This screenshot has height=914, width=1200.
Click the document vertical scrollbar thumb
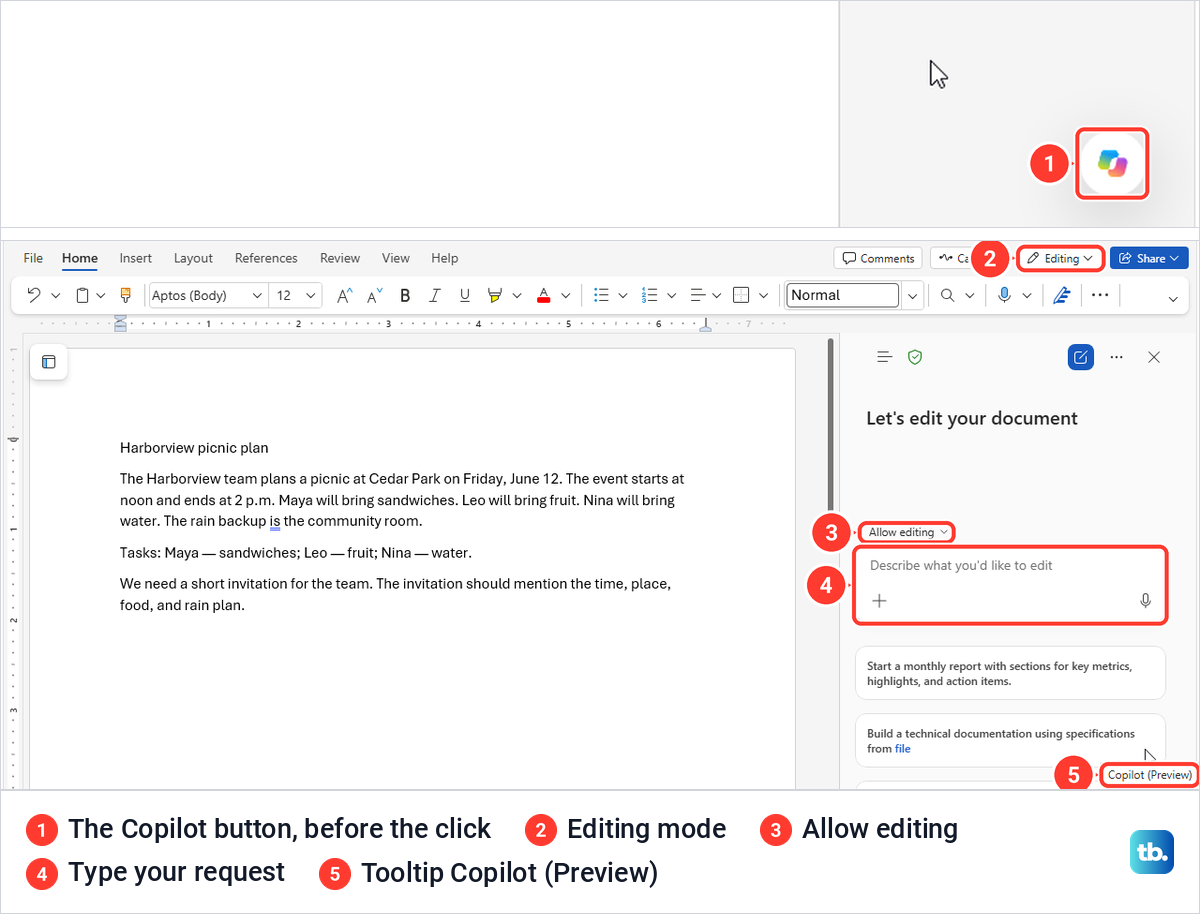[830, 424]
